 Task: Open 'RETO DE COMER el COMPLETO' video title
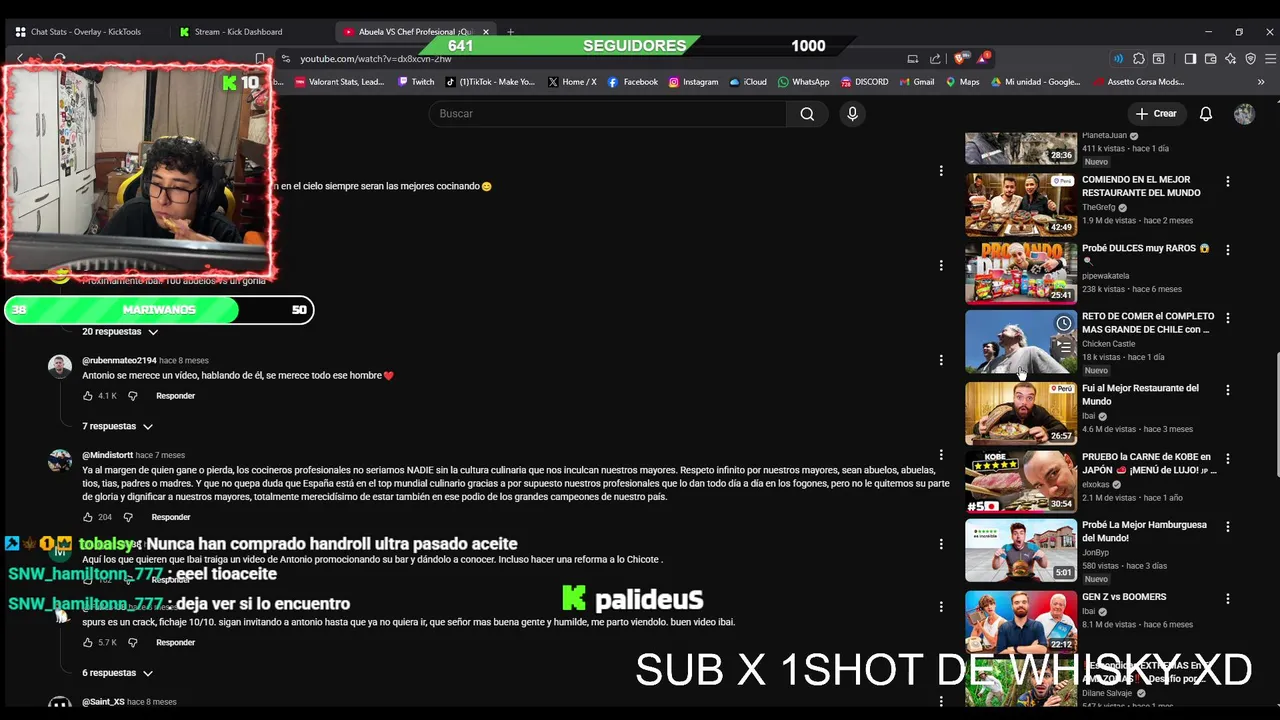[x=1148, y=323]
